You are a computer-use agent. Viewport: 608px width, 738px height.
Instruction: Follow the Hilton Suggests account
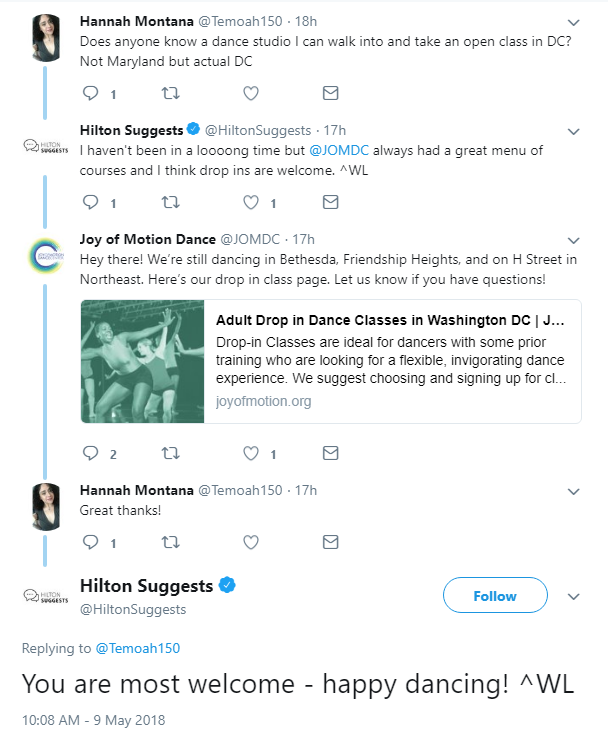coord(495,596)
